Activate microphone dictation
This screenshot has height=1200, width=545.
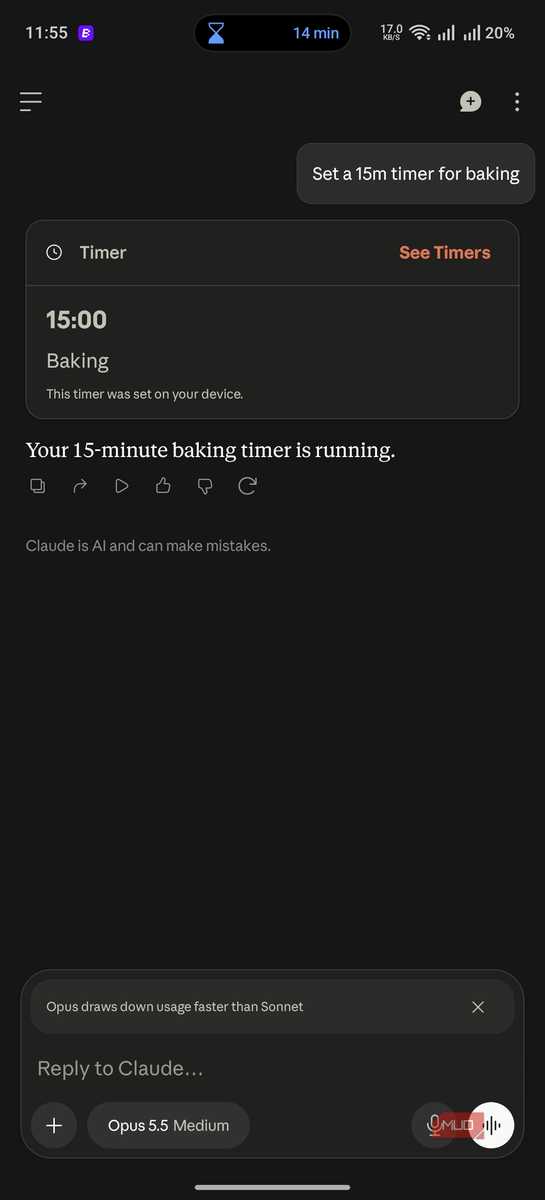point(434,1126)
